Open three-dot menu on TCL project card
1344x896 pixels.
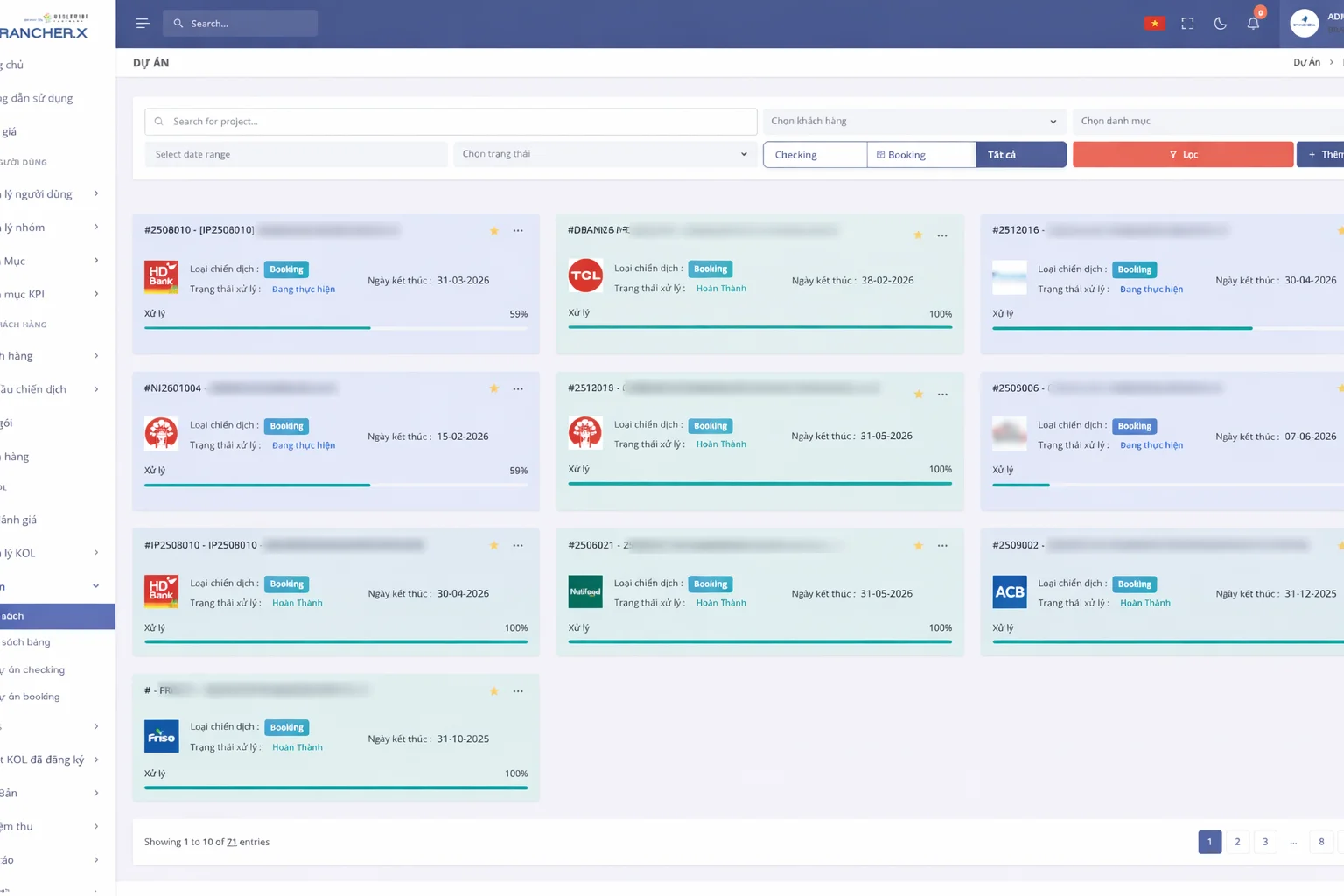coord(942,235)
